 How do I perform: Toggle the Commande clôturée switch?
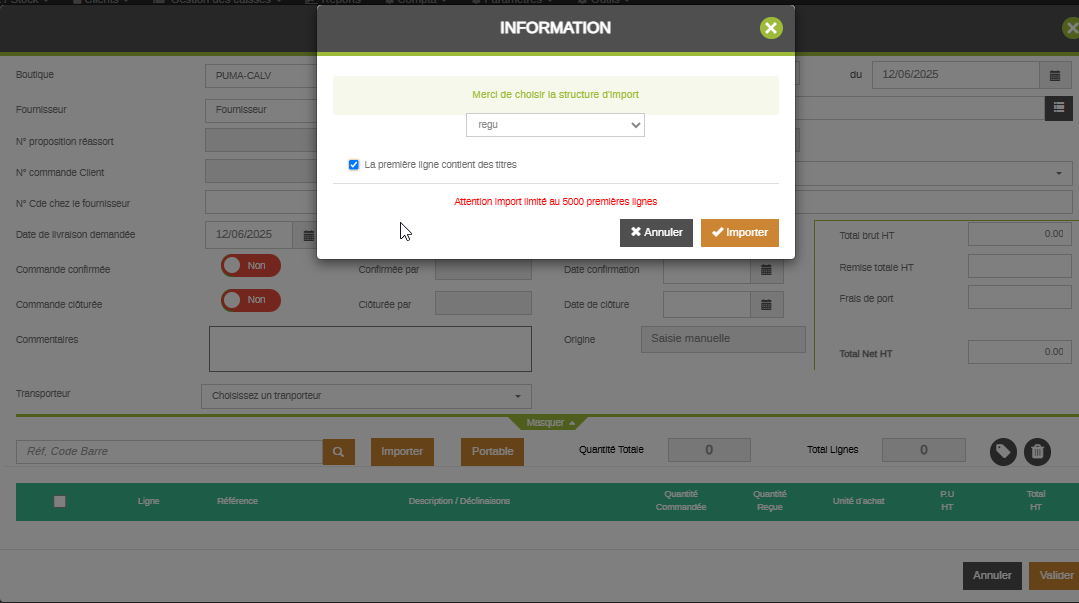[251, 300]
